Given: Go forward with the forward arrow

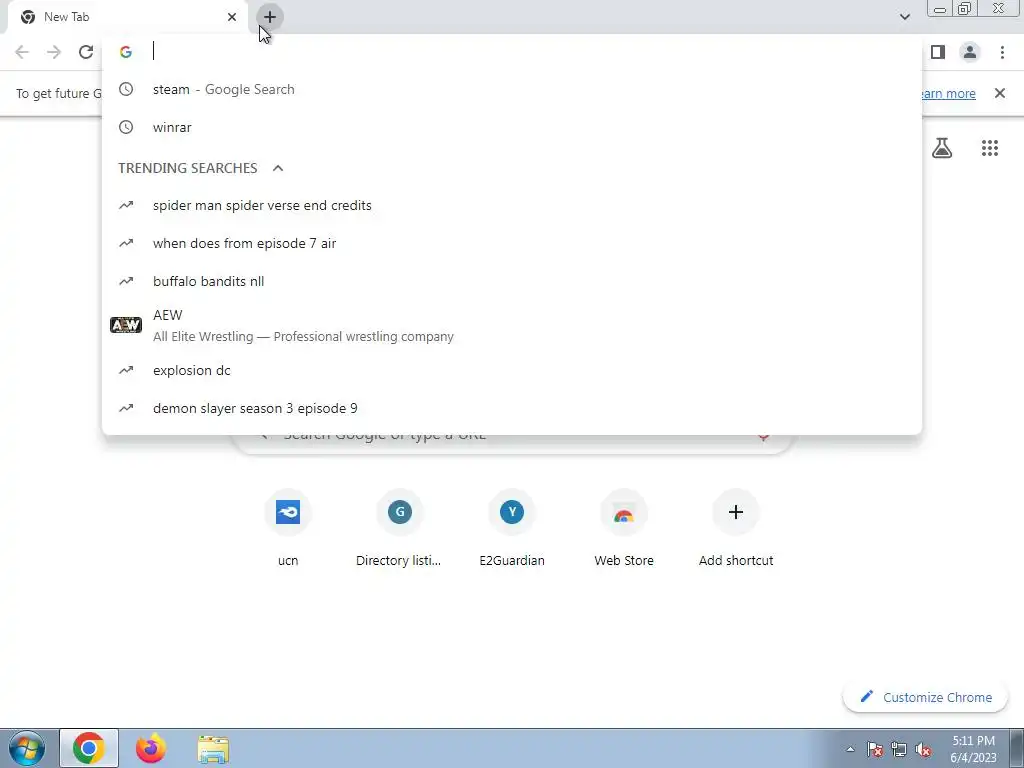Looking at the screenshot, I should (x=54, y=52).
